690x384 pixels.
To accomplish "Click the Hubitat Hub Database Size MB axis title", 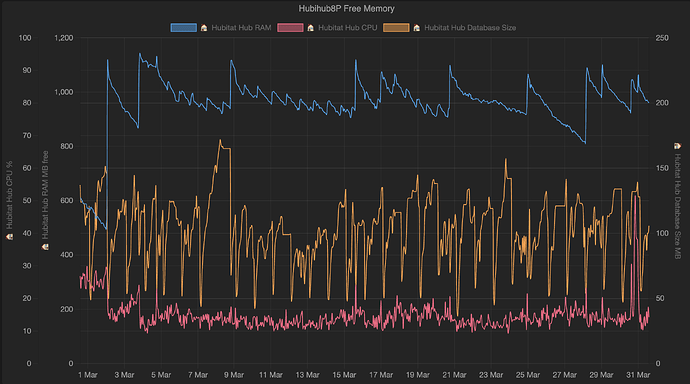I will point(677,206).
